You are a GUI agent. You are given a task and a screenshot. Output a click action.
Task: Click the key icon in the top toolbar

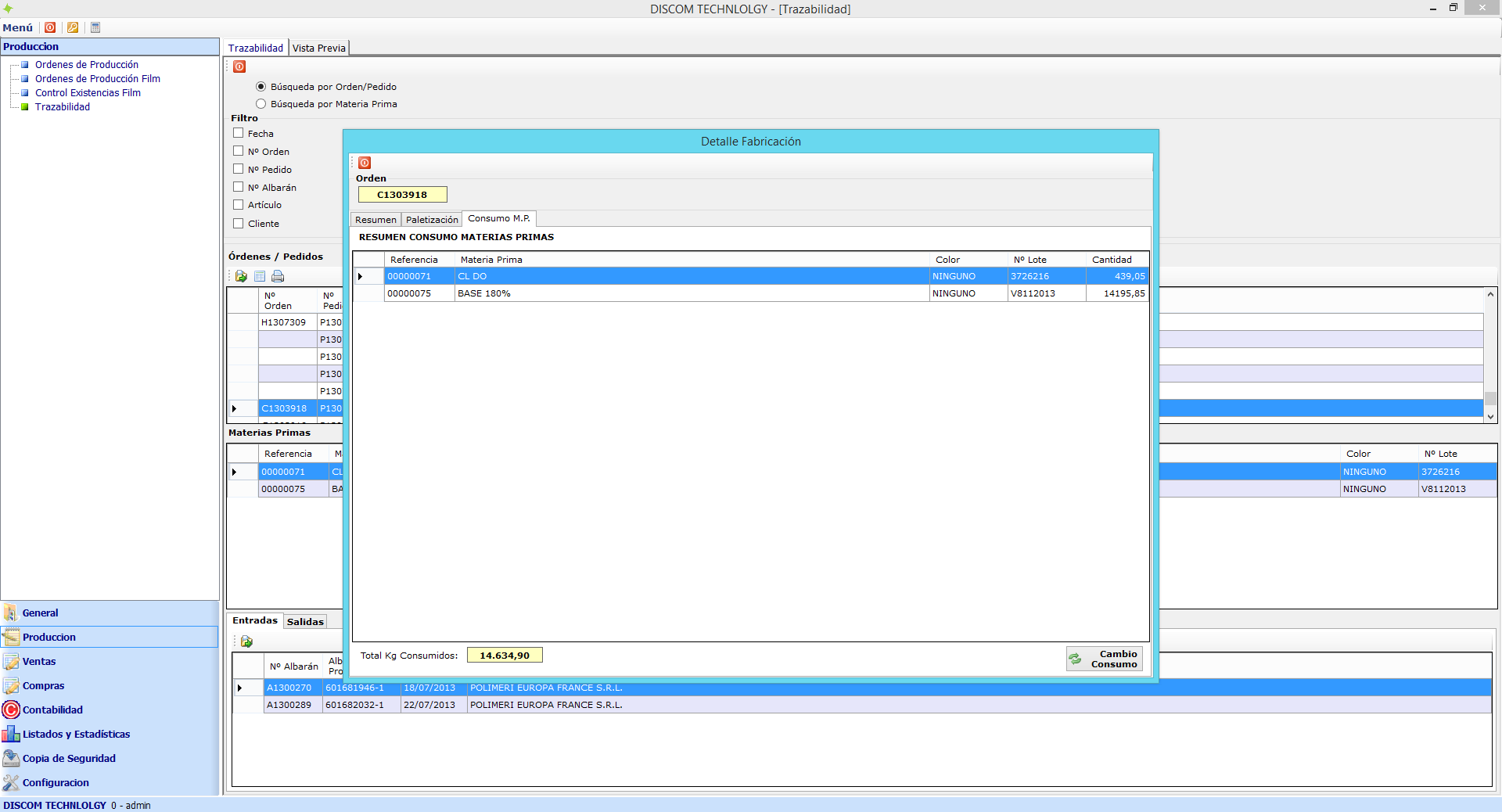(73, 27)
